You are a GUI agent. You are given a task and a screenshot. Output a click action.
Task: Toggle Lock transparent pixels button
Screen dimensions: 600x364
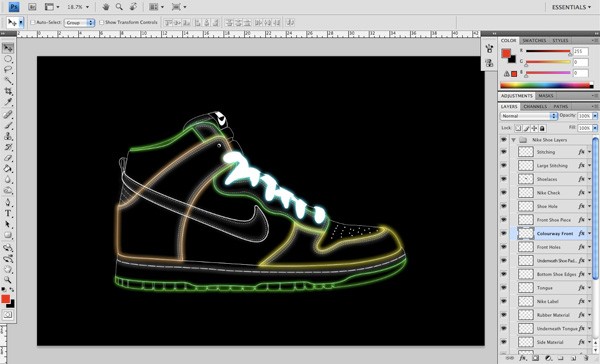click(518, 128)
